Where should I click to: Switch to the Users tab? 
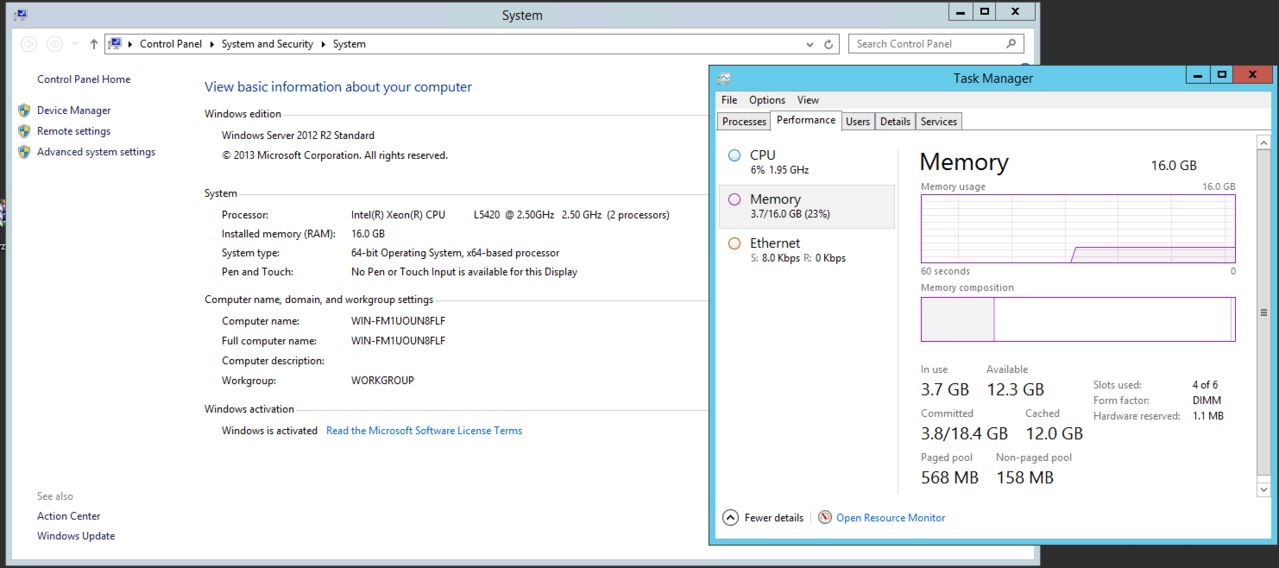[858, 121]
